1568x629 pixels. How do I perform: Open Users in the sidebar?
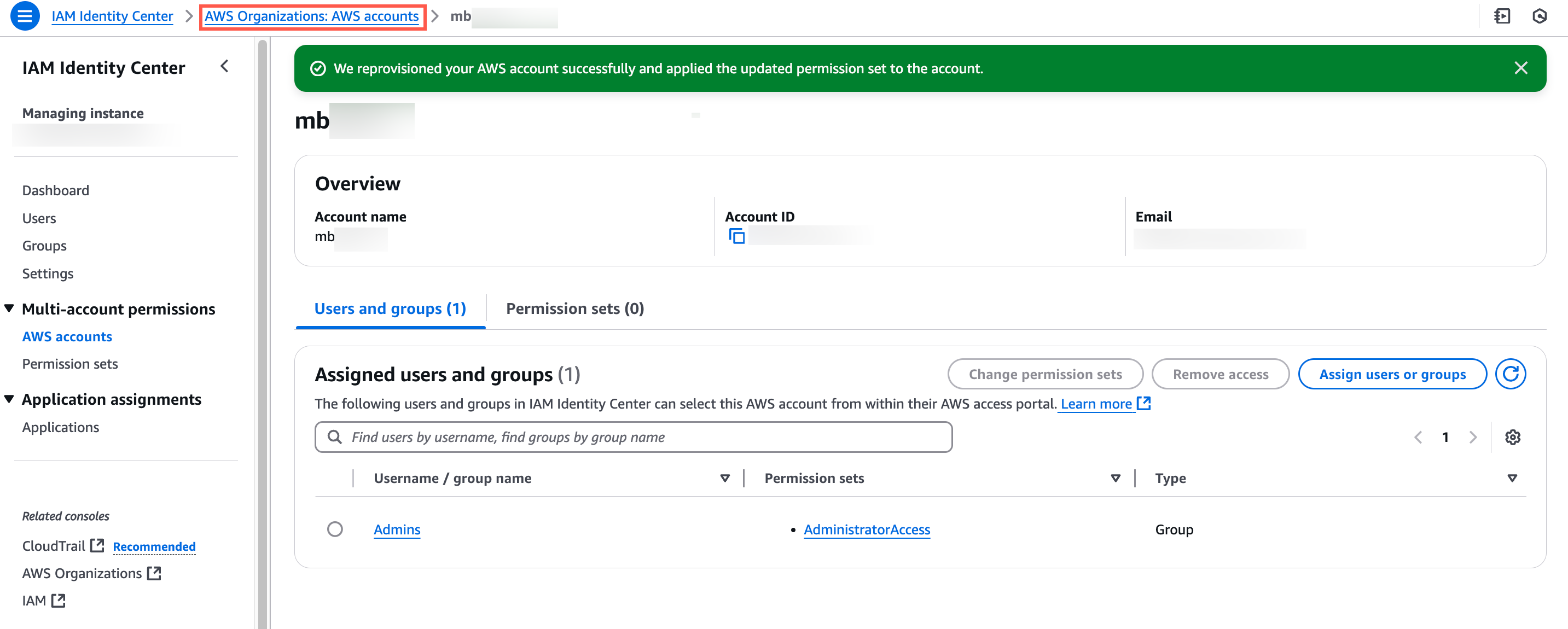pos(39,218)
